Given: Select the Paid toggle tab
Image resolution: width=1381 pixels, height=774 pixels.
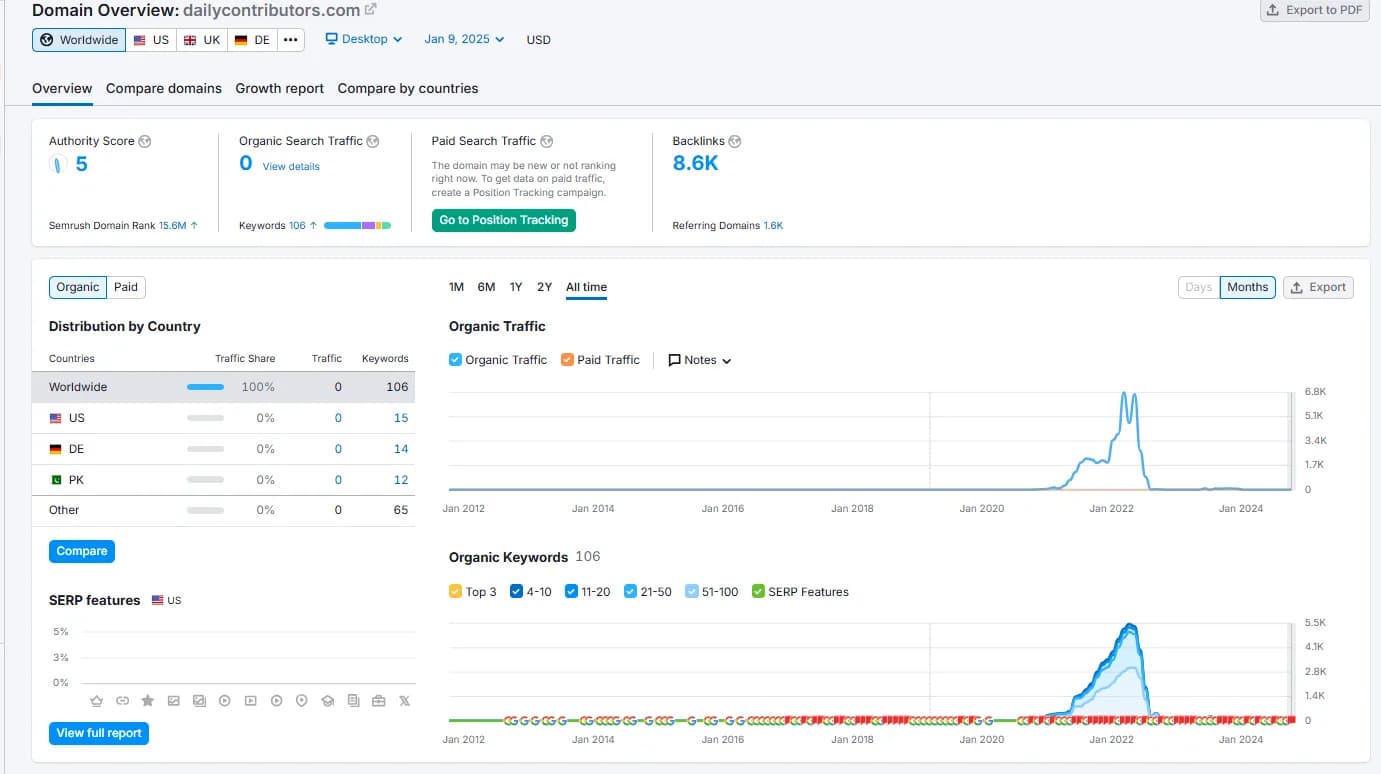Looking at the screenshot, I should pos(126,287).
